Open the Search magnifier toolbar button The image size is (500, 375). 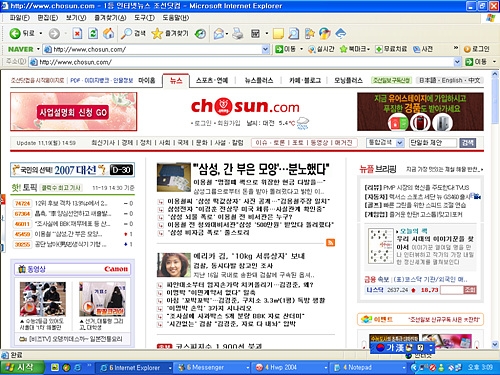point(133,33)
